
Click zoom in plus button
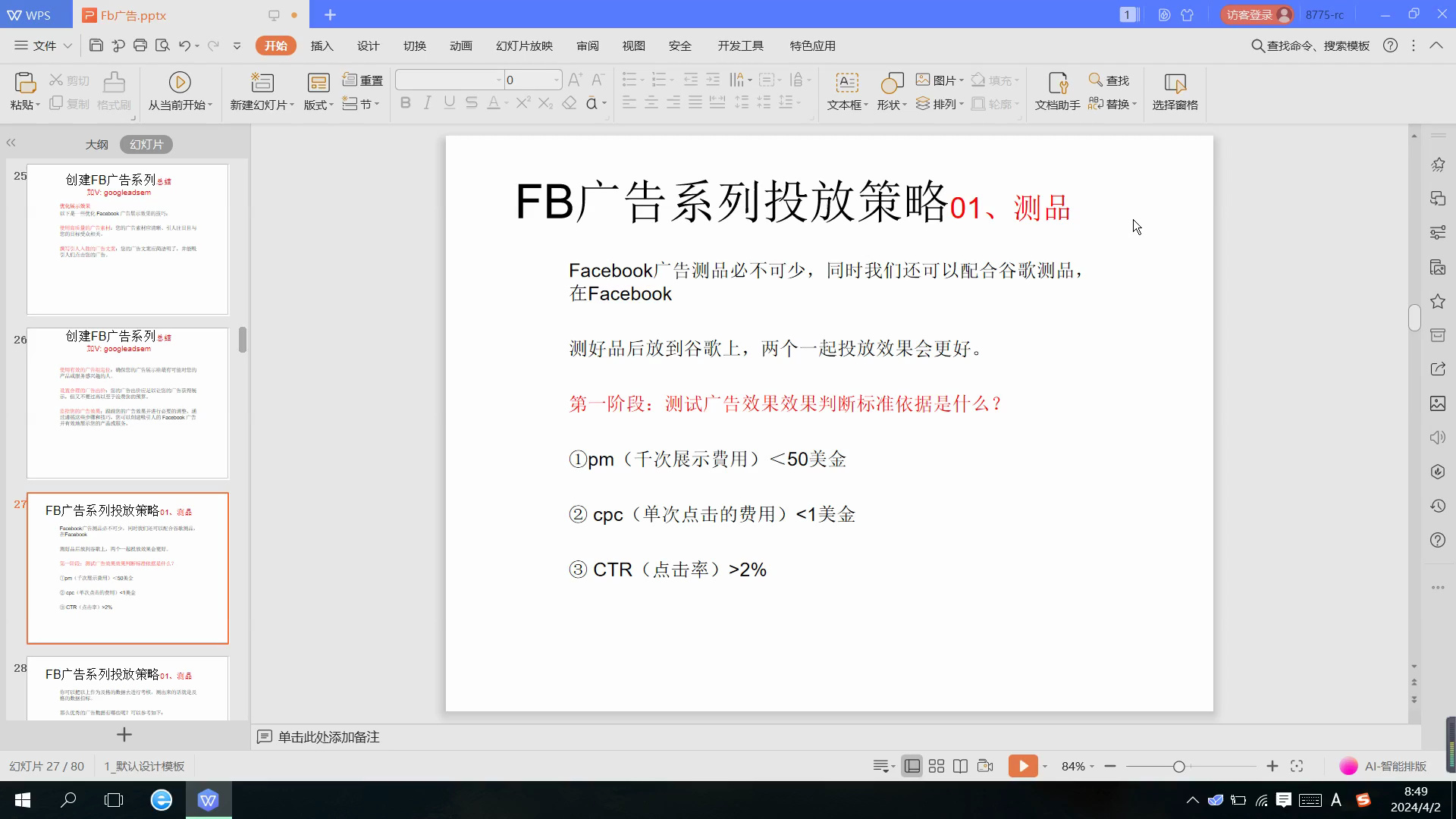click(1272, 767)
